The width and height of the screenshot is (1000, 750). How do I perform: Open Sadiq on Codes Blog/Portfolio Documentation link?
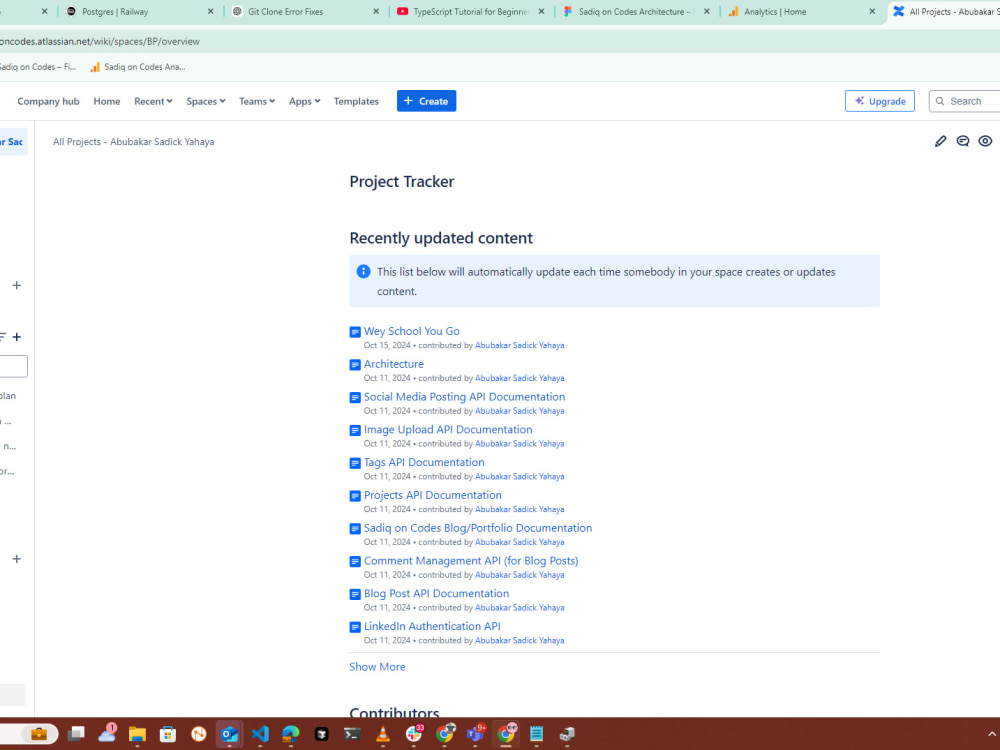478,528
